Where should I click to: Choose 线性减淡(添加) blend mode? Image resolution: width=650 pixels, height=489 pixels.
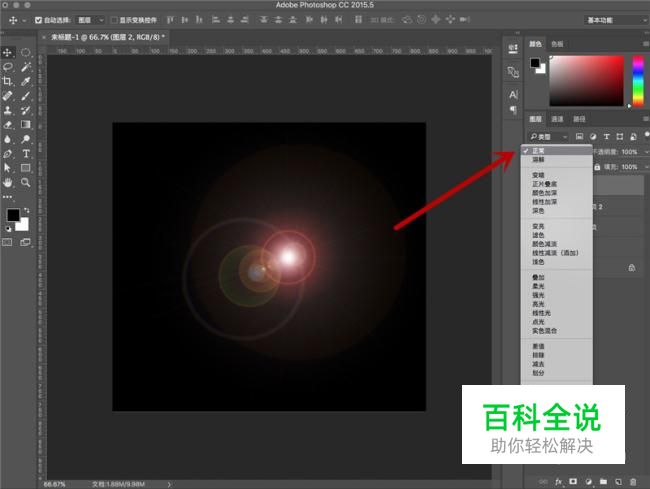click(556, 253)
